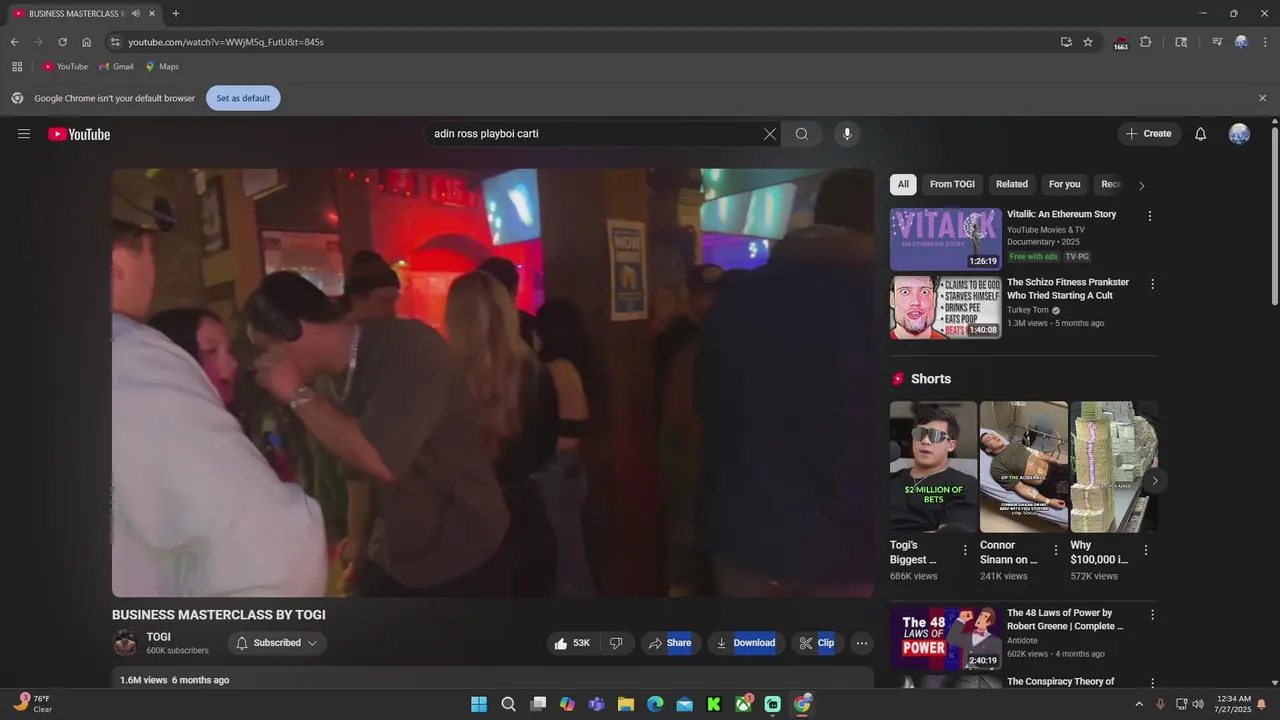Open options for Vitalik: An Ethereum Story
Viewport: 1280px width, 720px height.
1150,216
